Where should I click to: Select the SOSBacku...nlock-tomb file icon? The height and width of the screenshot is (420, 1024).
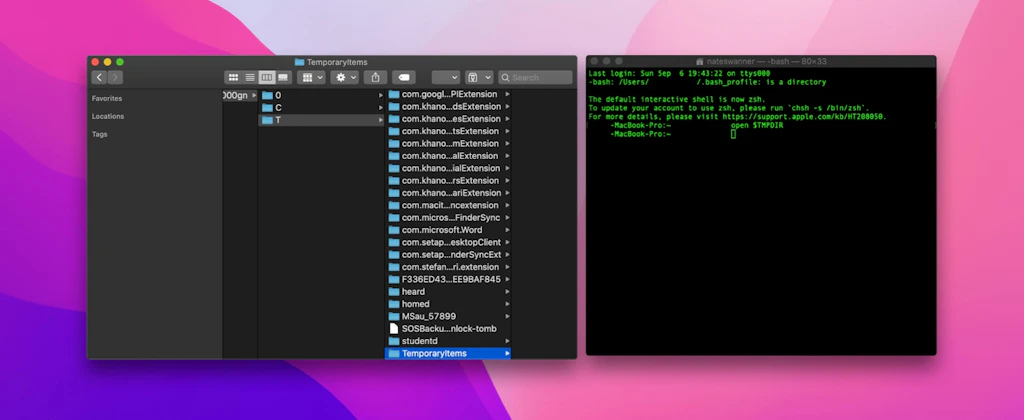coord(394,329)
